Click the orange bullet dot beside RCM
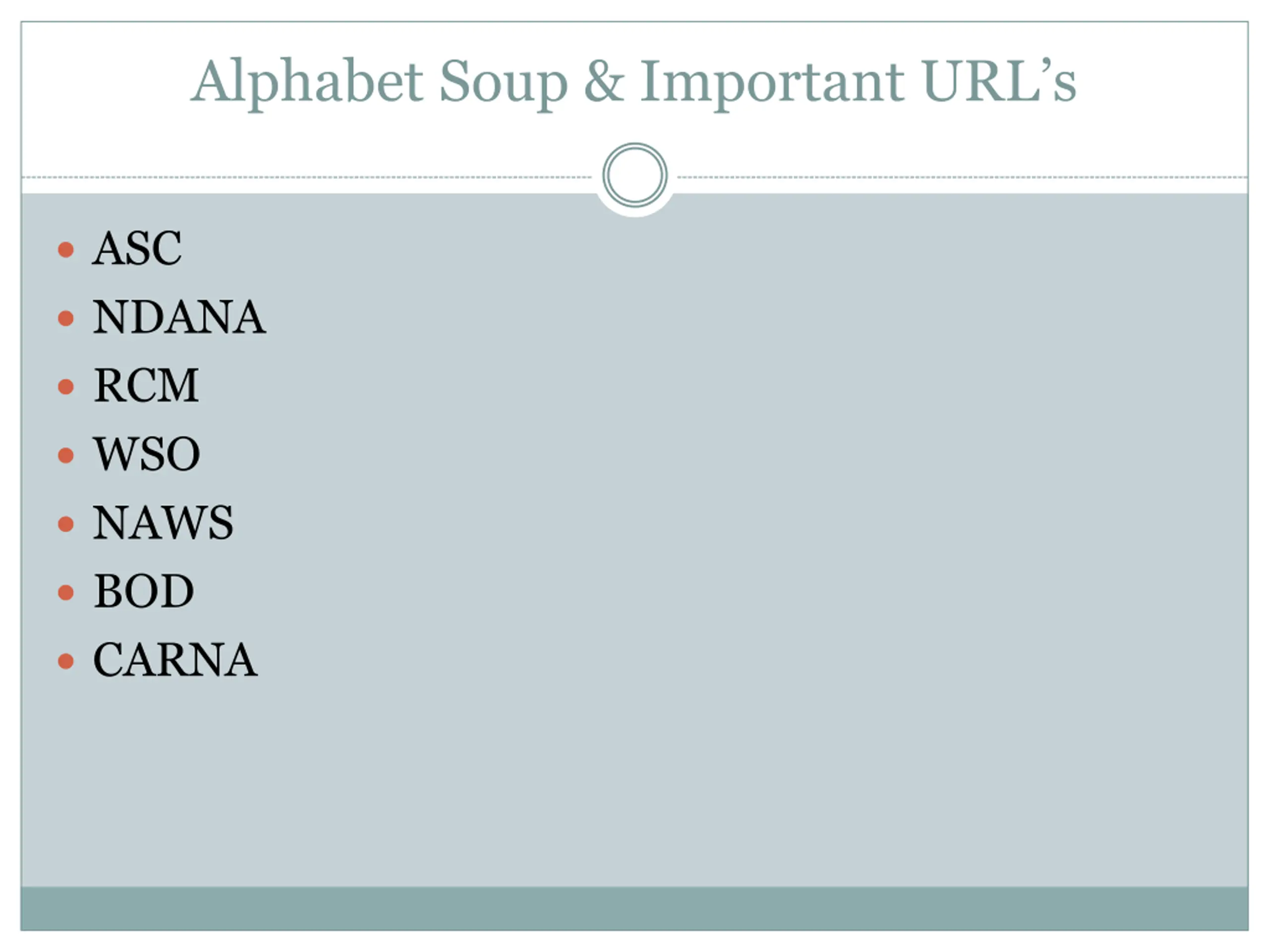This screenshot has height=952, width=1270. (66, 387)
